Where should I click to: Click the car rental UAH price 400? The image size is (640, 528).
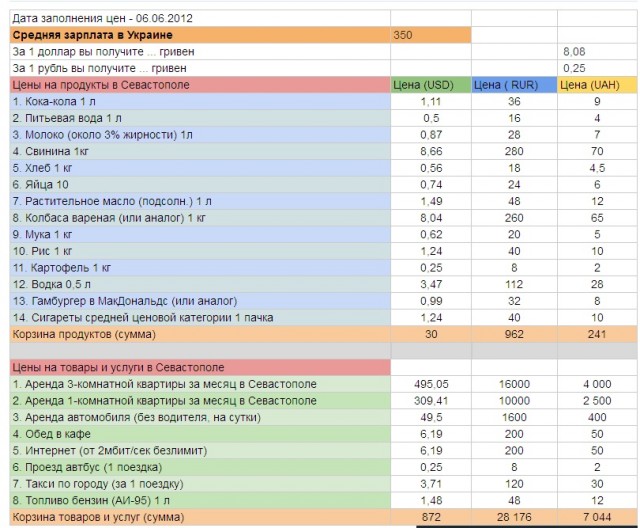click(596, 416)
